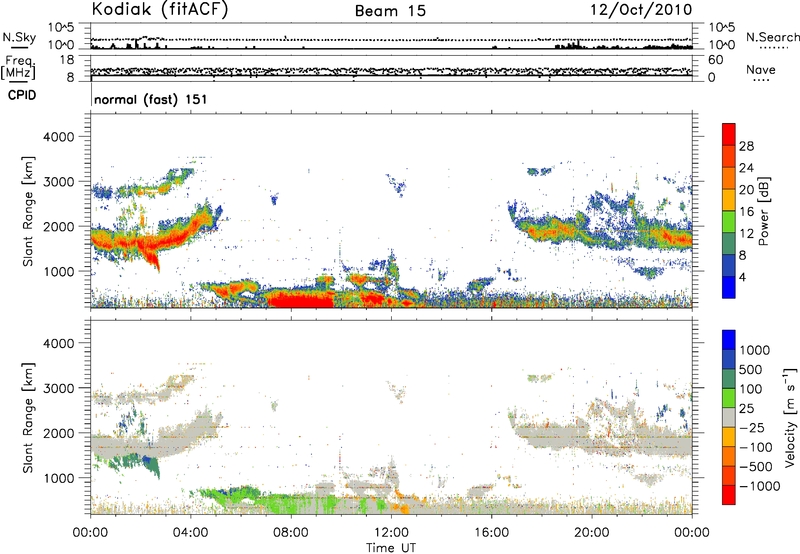Pick the bright green 25–100 velocity swatch

[729, 398]
